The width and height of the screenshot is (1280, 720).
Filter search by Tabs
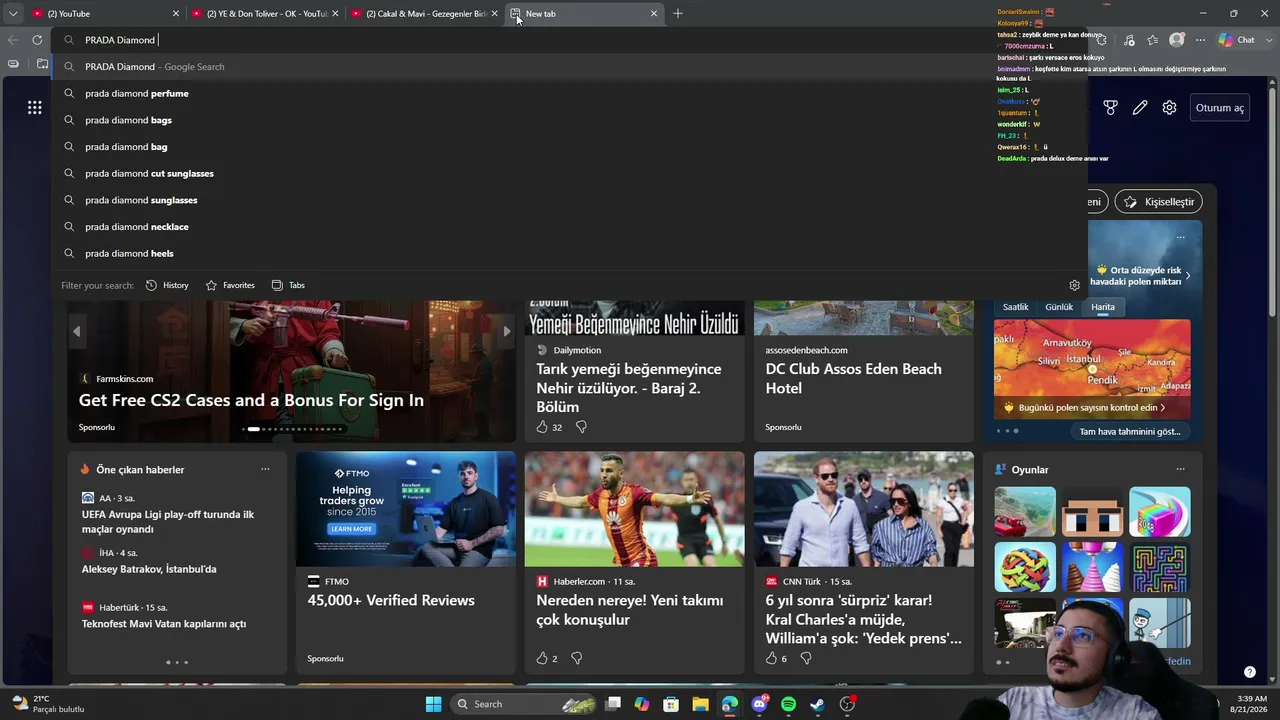click(x=288, y=285)
